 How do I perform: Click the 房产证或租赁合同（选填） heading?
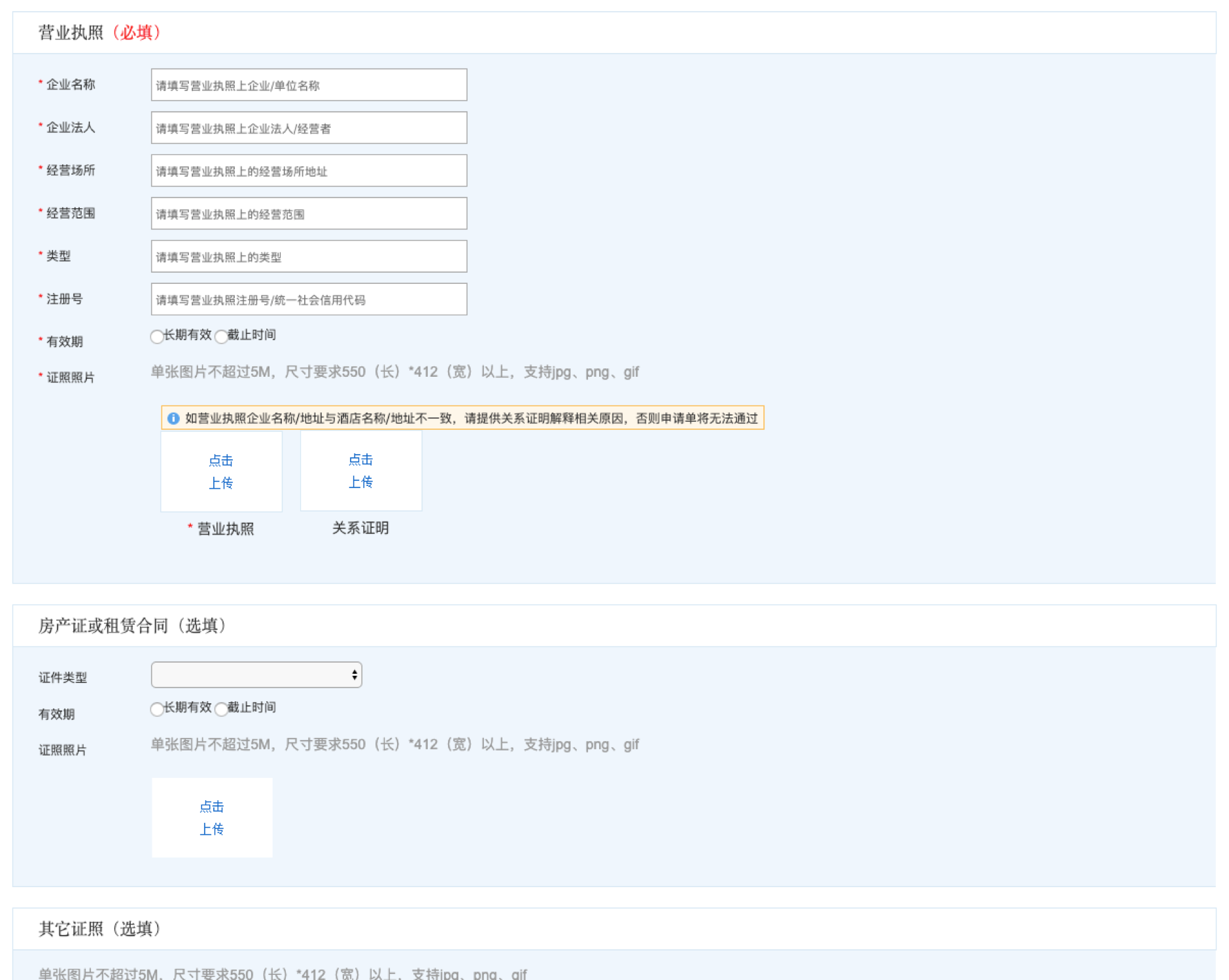pos(132,626)
